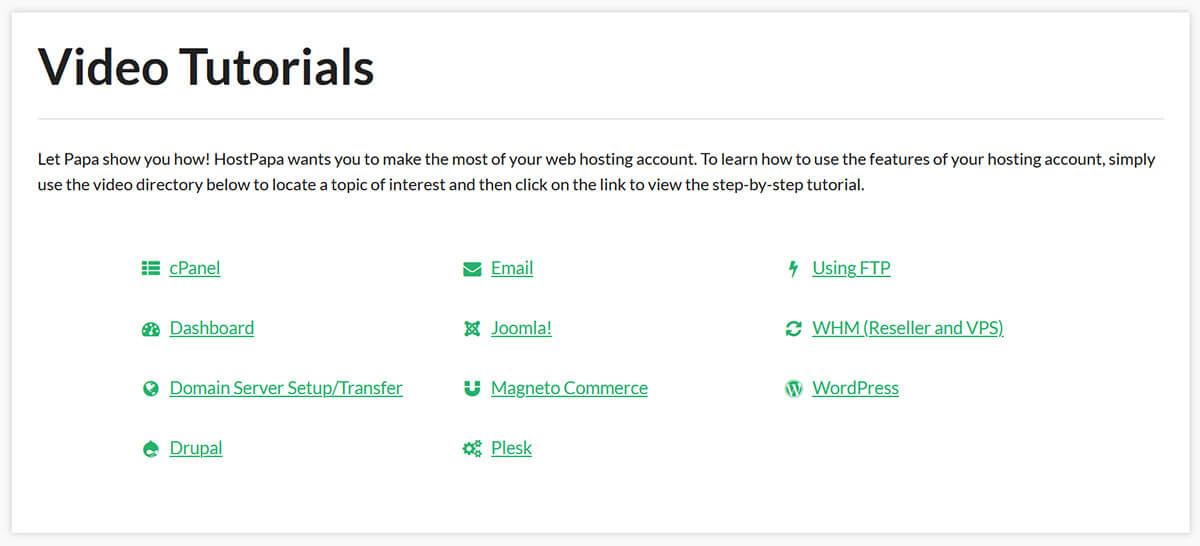
Task: Select the WHM (Reseller and VPS) link
Action: click(x=907, y=328)
